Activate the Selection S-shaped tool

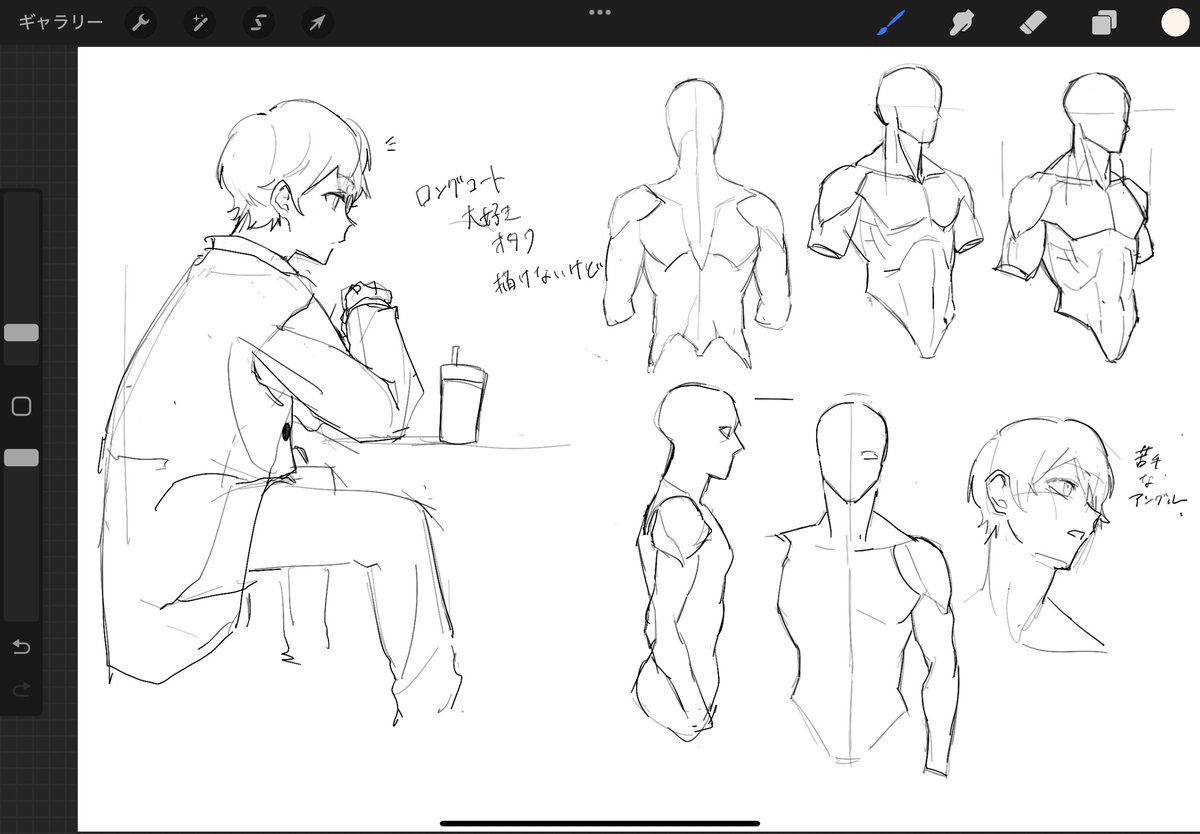point(259,22)
